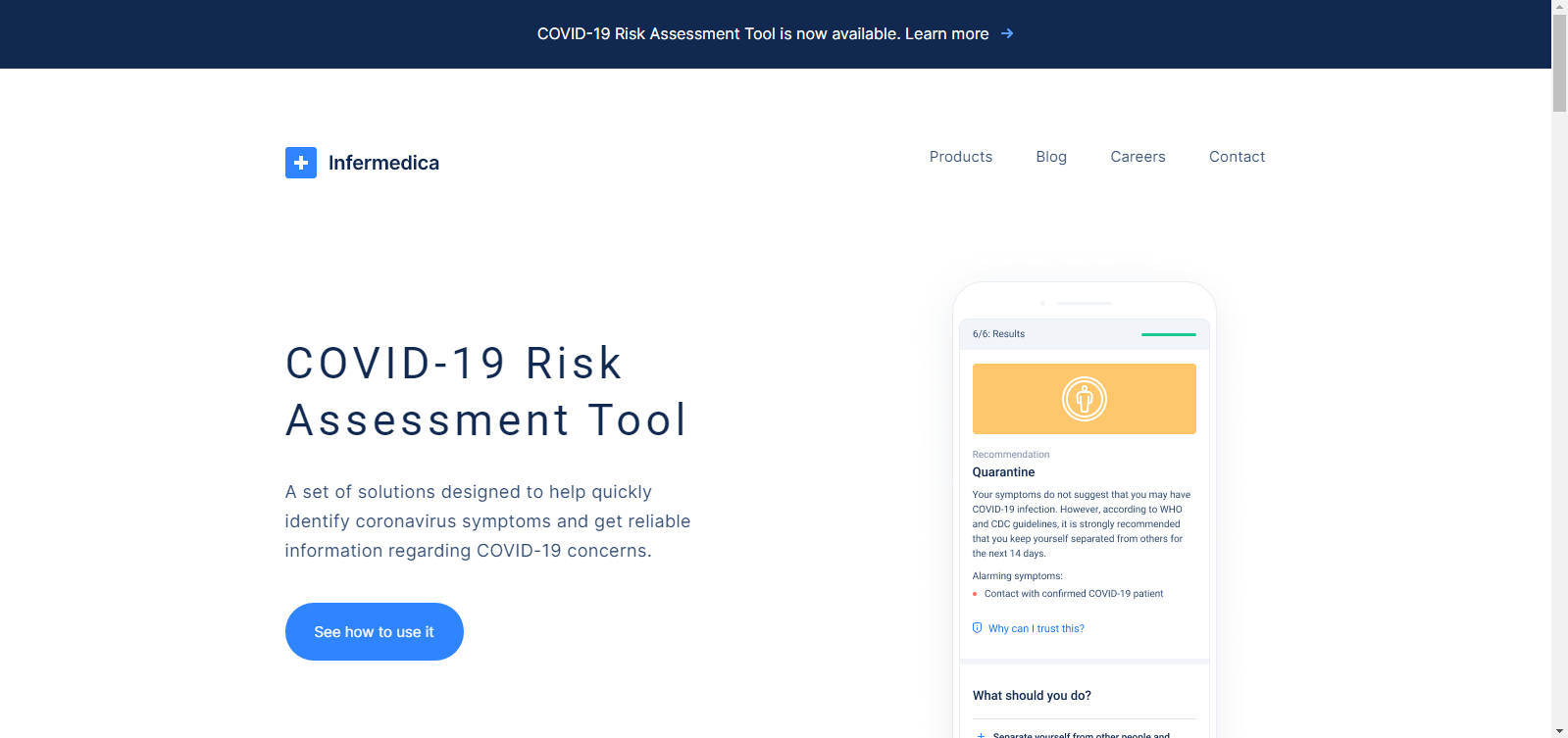
Task: Click the scrollbar up arrow
Action: 1559,6
